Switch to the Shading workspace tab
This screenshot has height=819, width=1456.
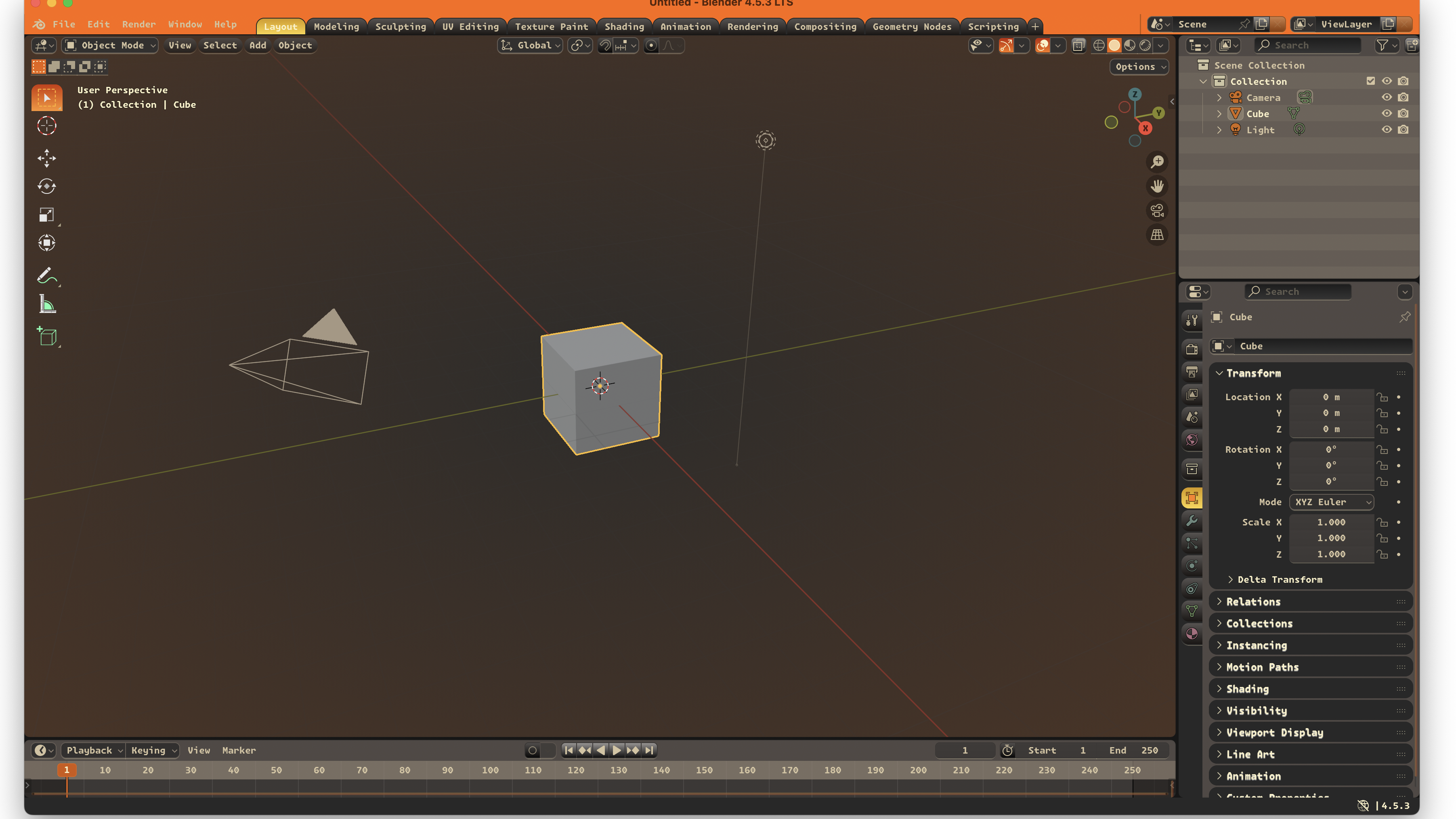tap(624, 26)
